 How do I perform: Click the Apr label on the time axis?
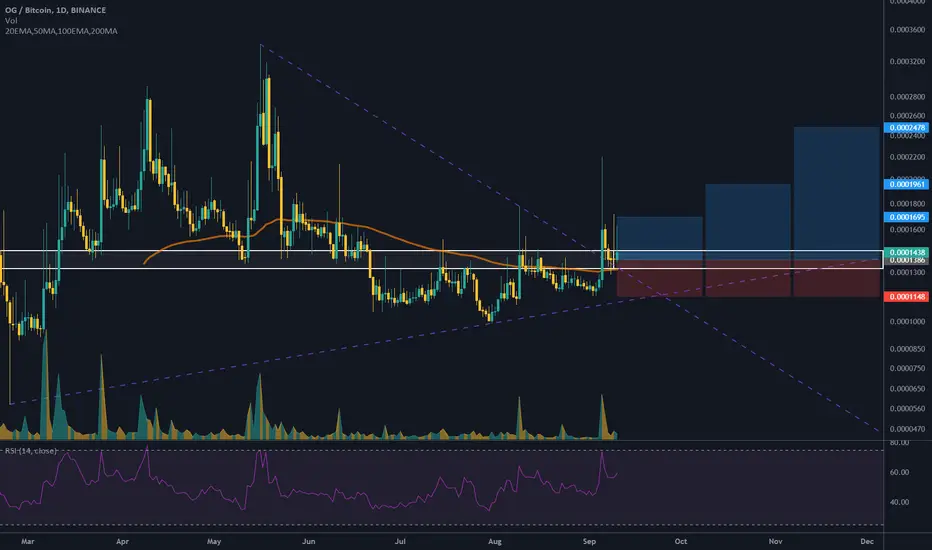tap(122, 542)
